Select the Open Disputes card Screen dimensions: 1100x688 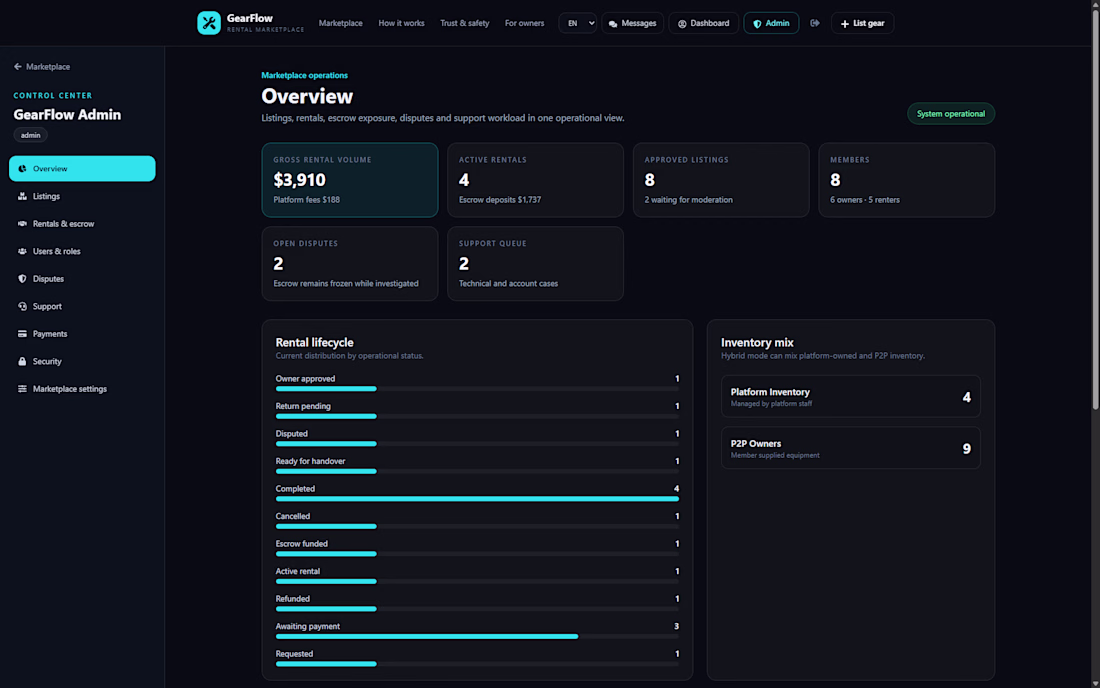[349, 264]
